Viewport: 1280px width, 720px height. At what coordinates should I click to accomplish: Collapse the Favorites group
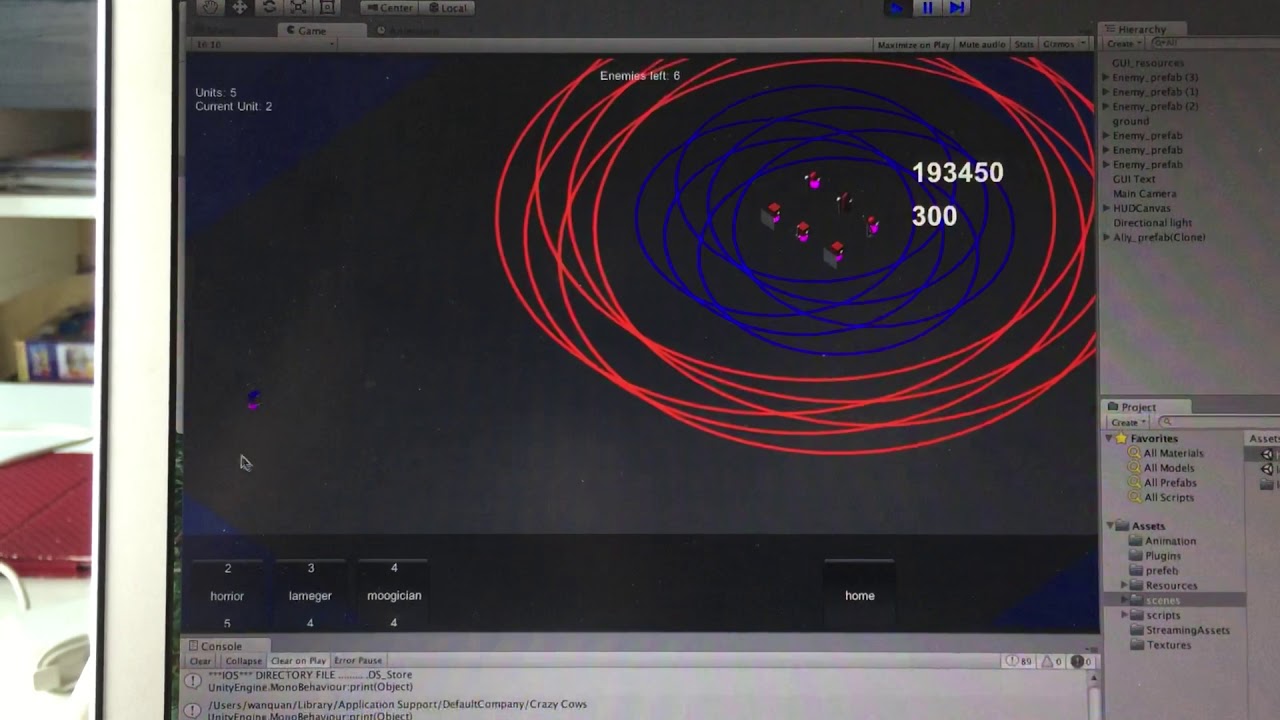point(1110,438)
